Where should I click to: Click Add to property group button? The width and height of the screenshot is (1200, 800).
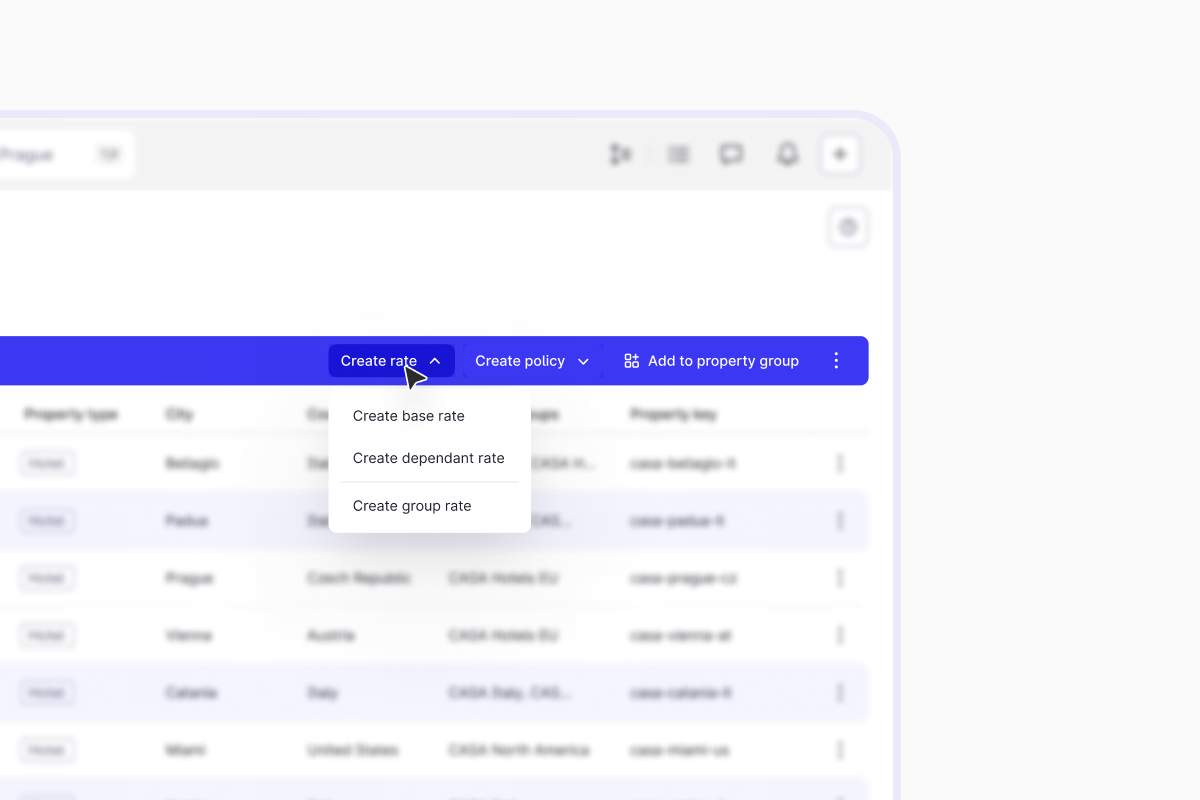click(x=711, y=361)
